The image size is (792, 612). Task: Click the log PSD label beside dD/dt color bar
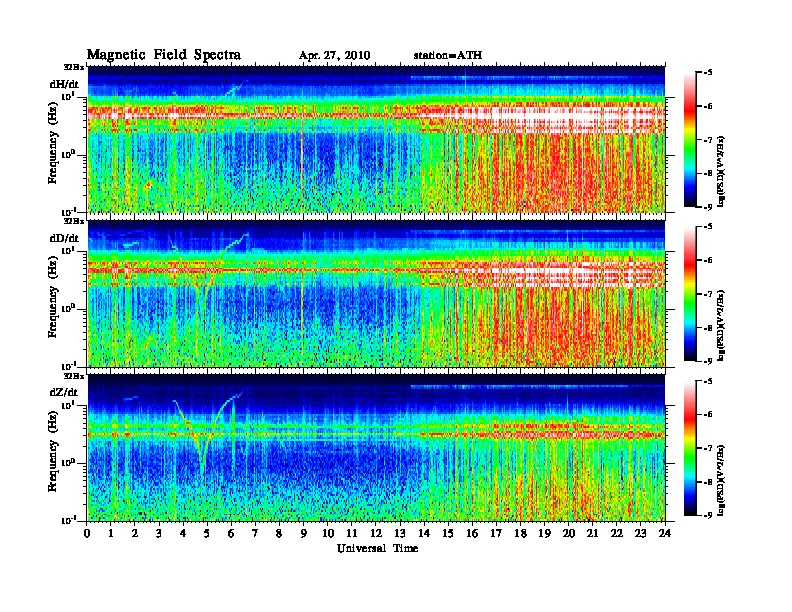[x=721, y=325]
